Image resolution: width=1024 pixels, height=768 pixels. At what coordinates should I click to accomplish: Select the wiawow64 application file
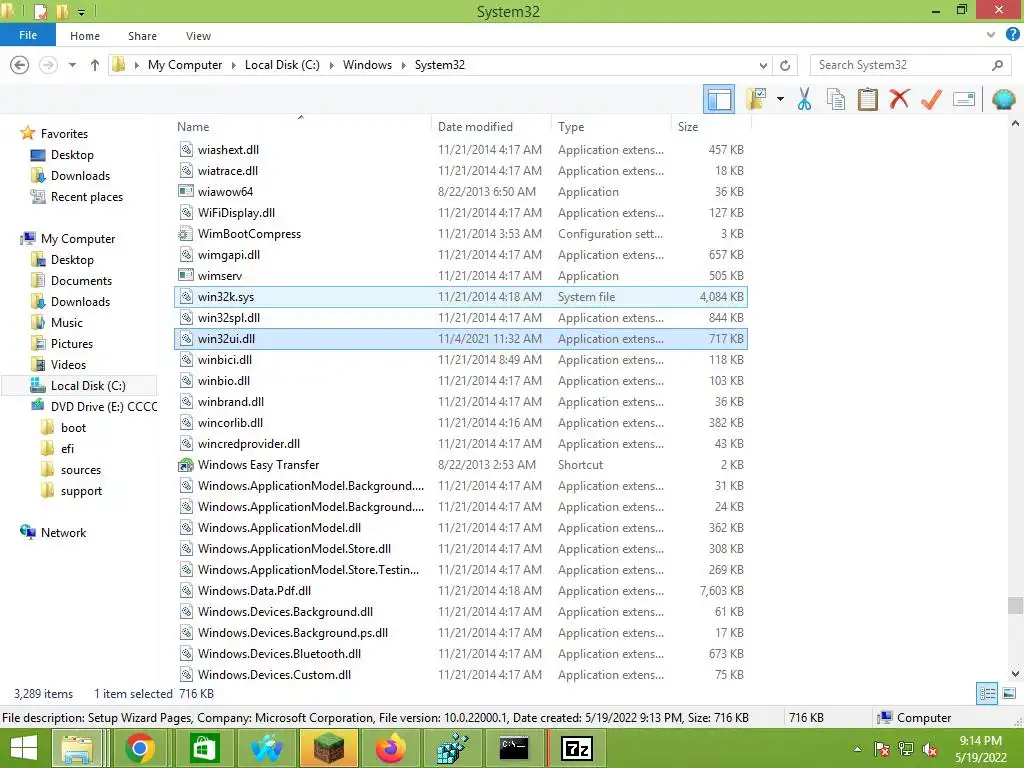click(460, 192)
